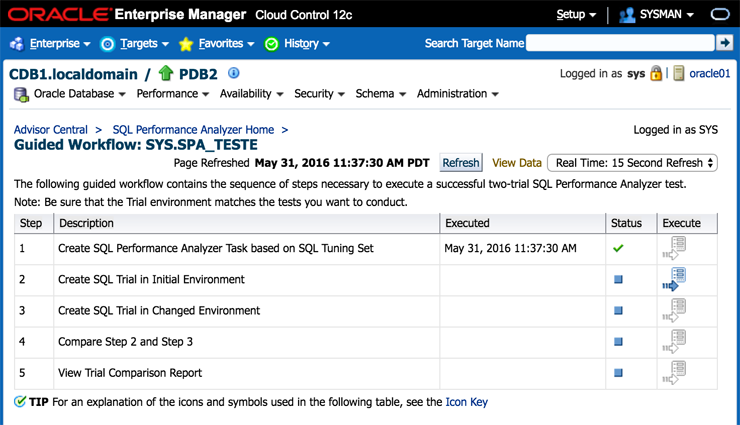Viewport: 740px width, 425px height.
Task: Open the Administration menu
Action: [x=457, y=94]
